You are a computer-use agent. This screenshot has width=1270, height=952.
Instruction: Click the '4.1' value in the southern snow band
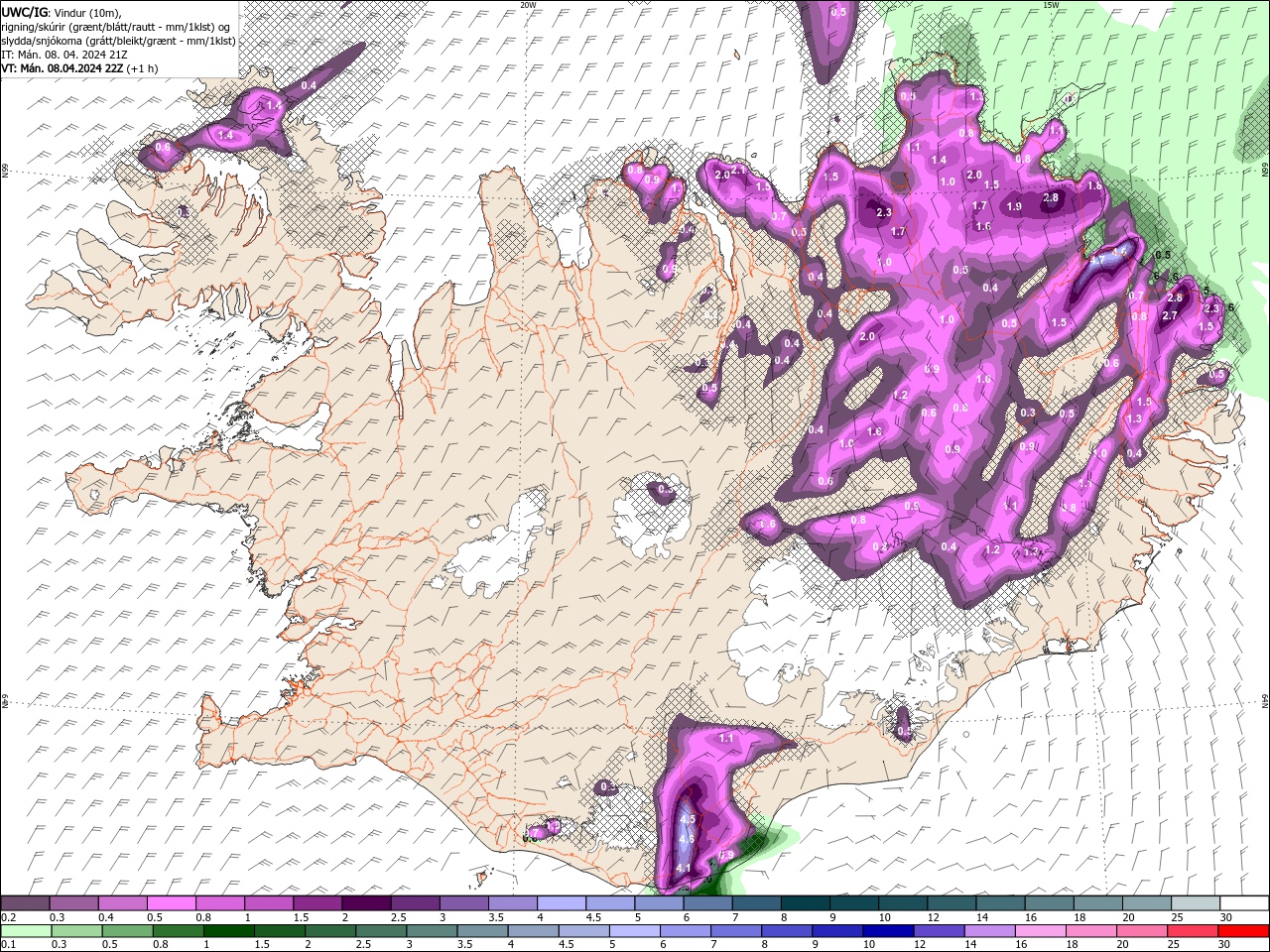683,868
